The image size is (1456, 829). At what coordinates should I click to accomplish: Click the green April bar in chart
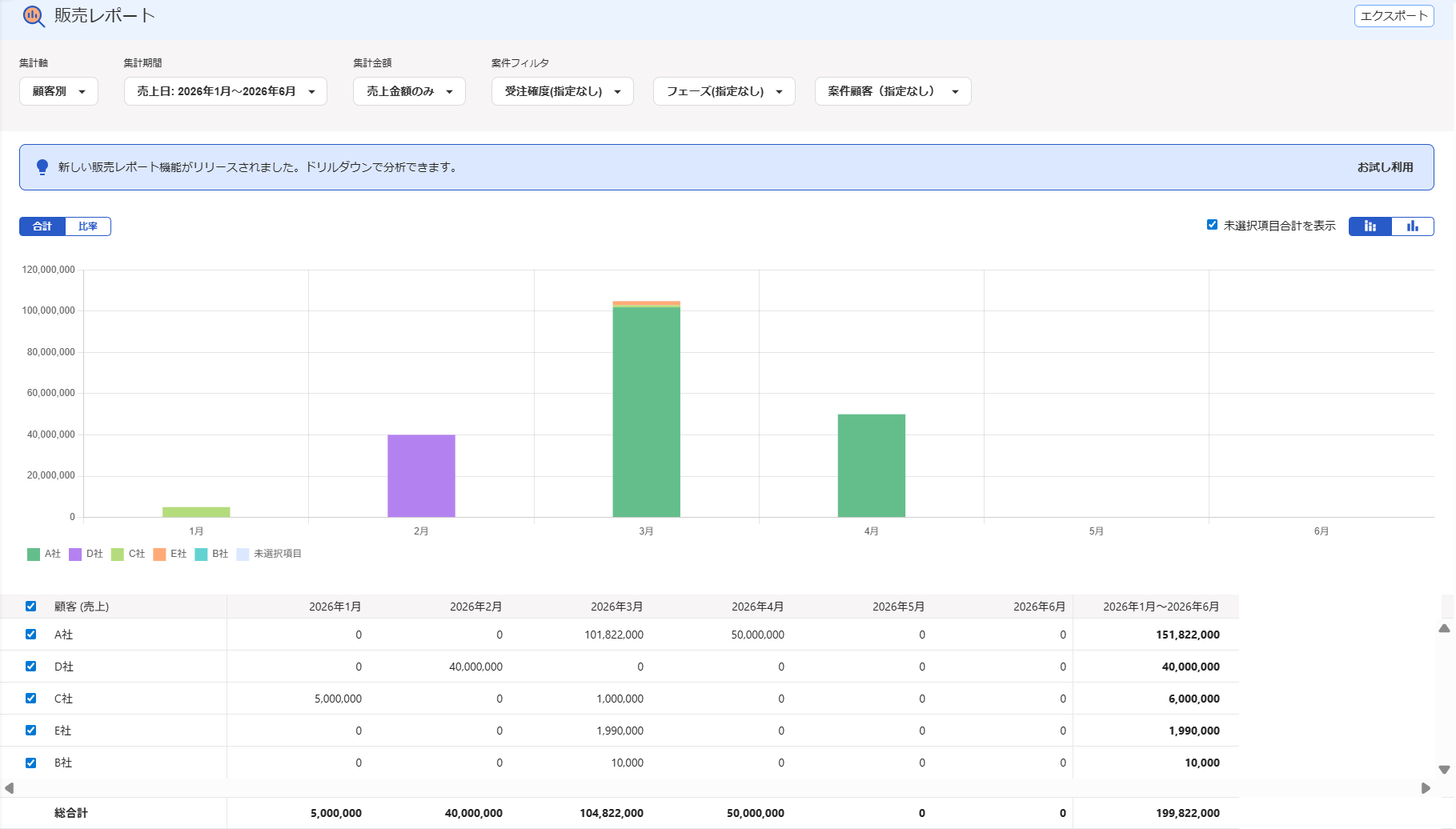pyautogui.click(x=871, y=465)
